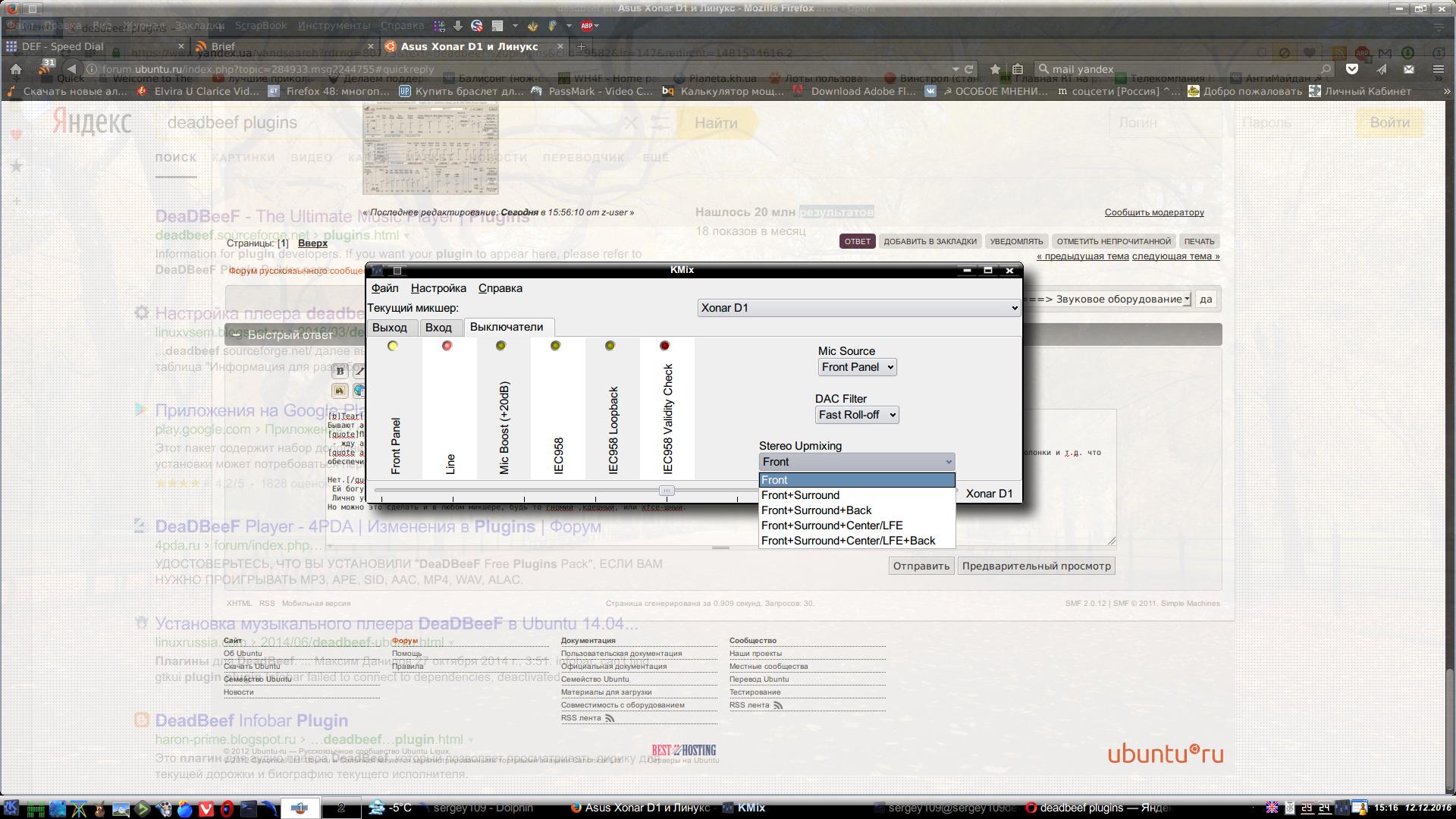Toggle the IEC958 Loopback switch LED
The image size is (1456, 819).
click(610, 346)
